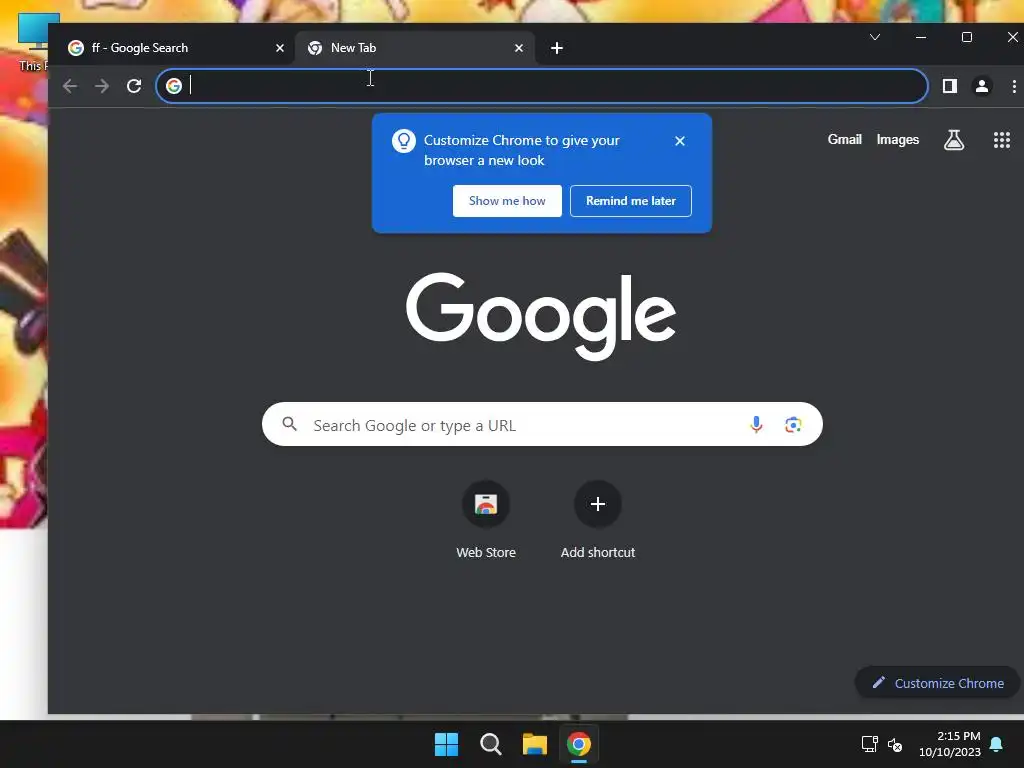Go forward with the forward arrow
The height and width of the screenshot is (768, 1024).
pos(102,86)
